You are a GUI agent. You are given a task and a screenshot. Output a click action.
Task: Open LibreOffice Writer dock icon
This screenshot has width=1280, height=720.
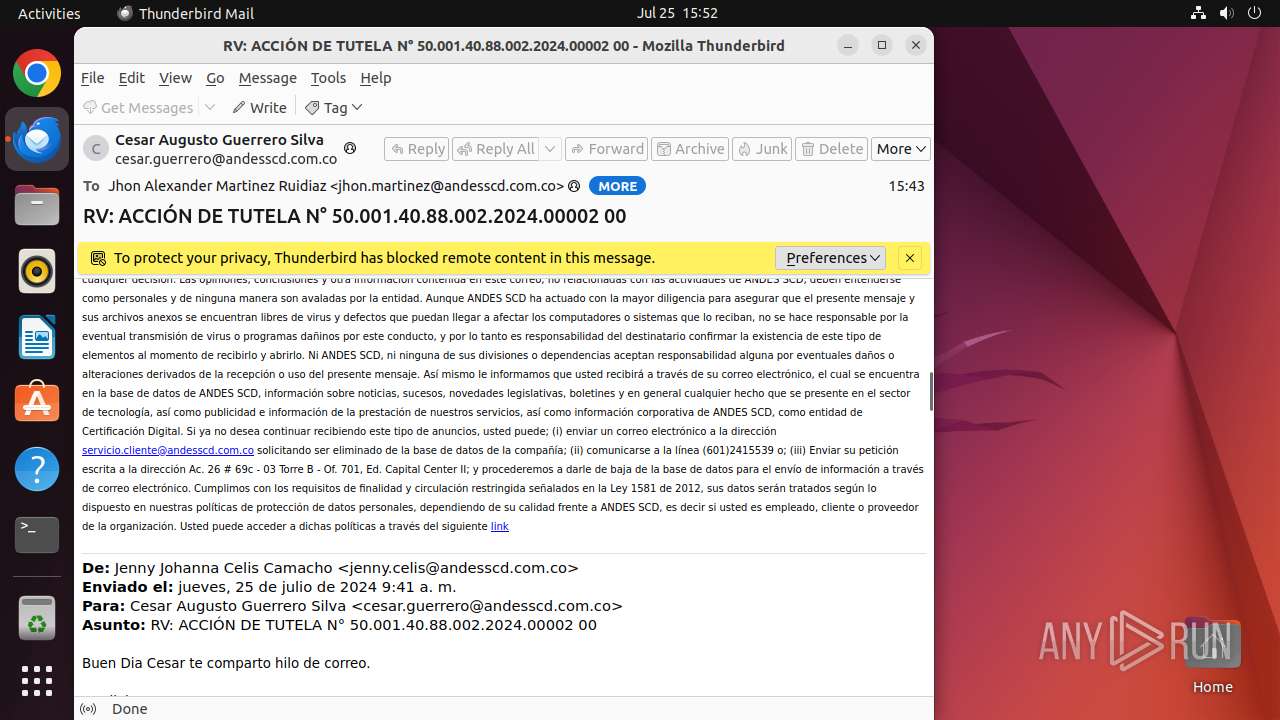click(37, 337)
